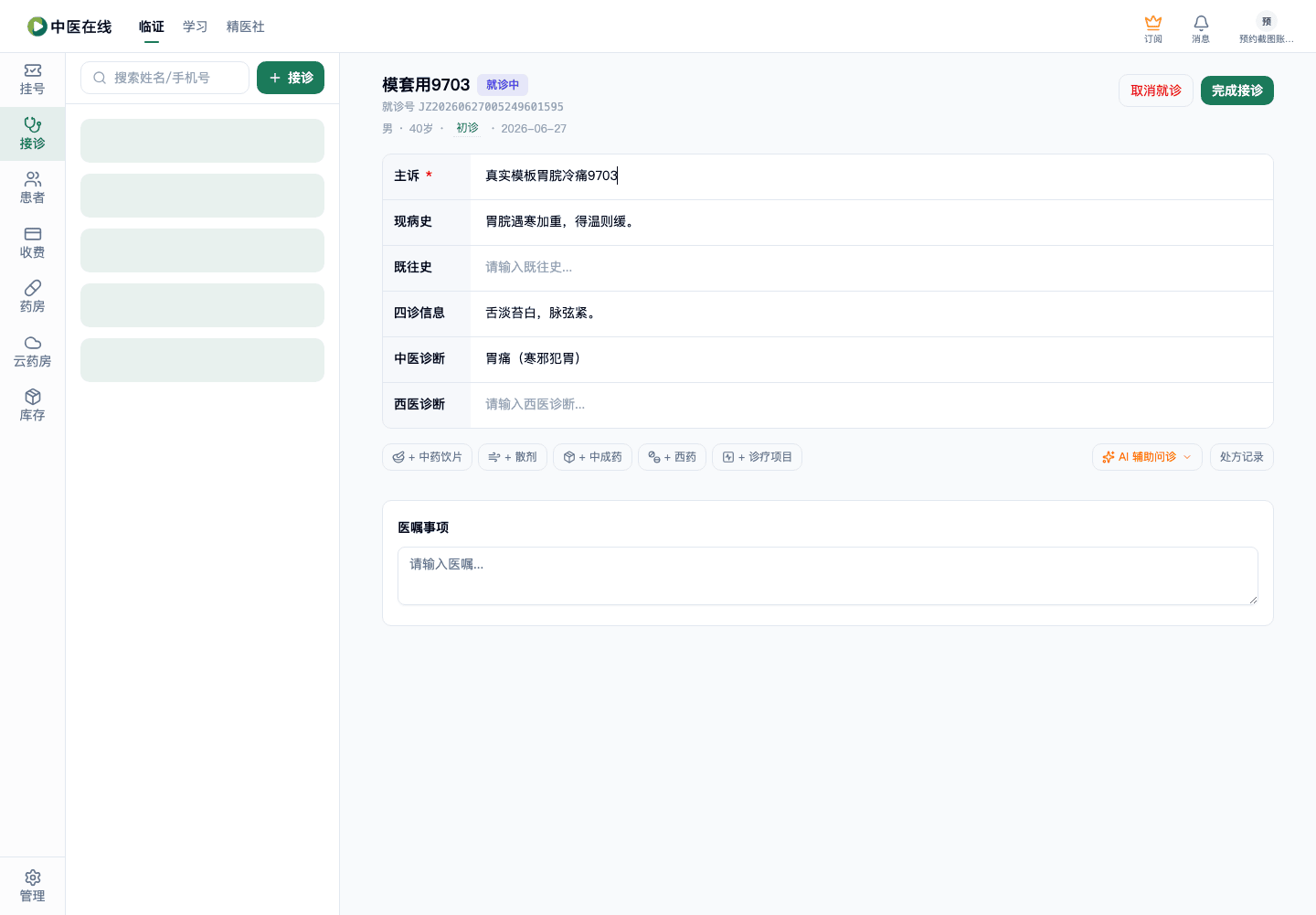Click the 主诉 input field
The width and height of the screenshot is (1316, 915).
click(872, 176)
